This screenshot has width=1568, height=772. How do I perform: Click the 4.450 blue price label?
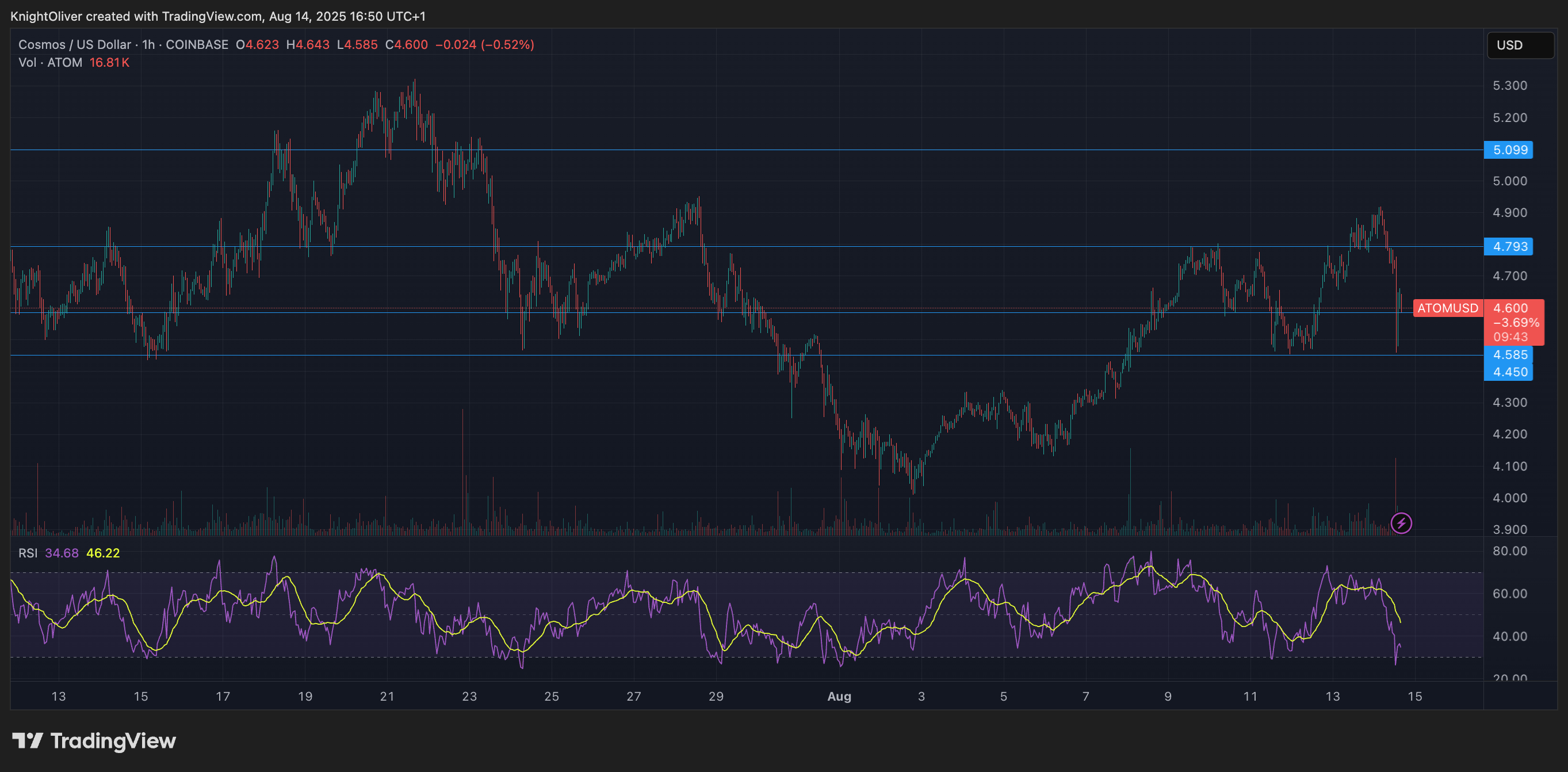point(1508,372)
